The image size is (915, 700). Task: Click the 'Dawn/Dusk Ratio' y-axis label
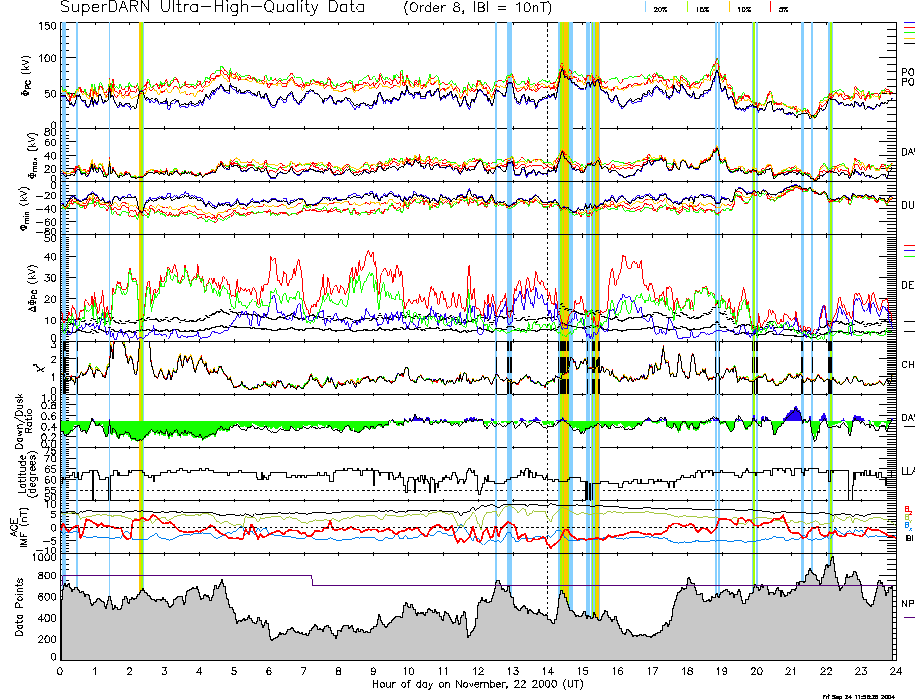[25, 421]
